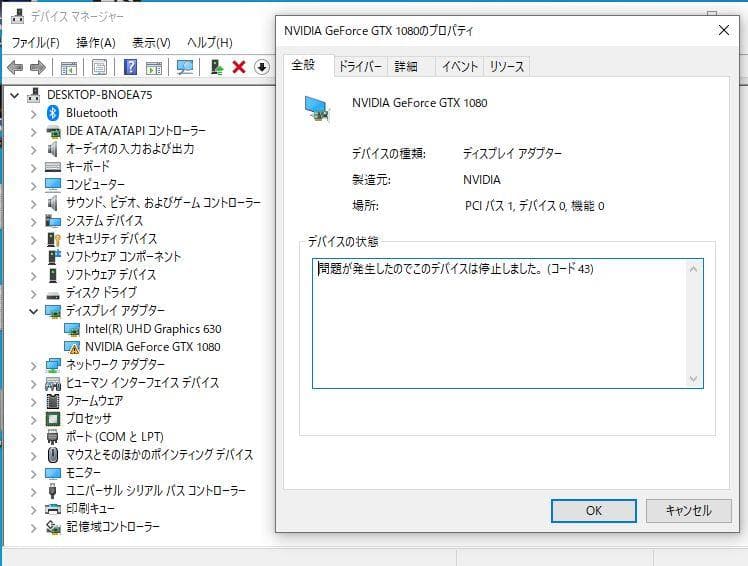
Task: Click the プロセッサ category icon
Action: click(52, 419)
